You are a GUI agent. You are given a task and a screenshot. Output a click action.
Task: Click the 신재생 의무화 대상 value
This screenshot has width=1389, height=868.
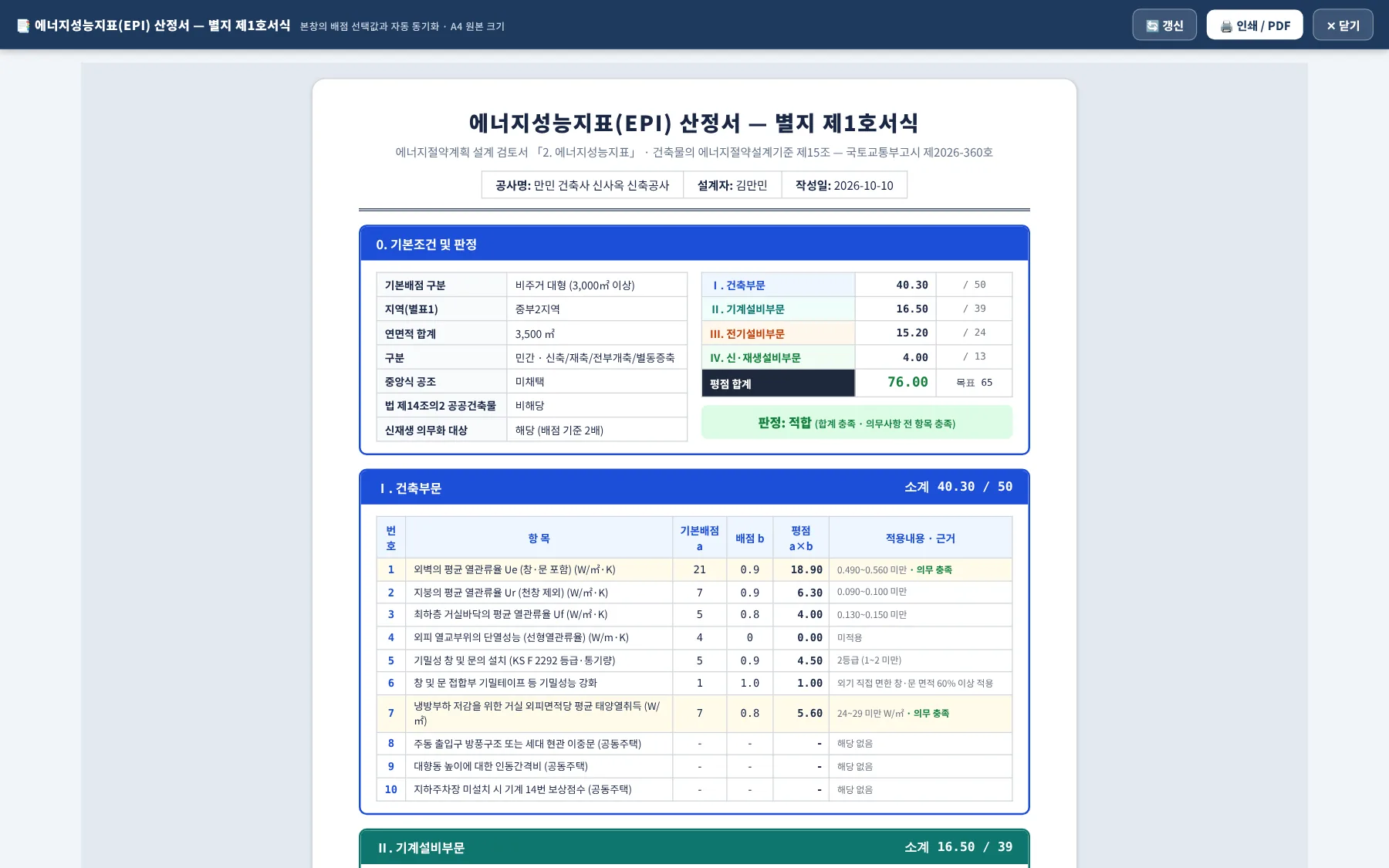coord(596,430)
